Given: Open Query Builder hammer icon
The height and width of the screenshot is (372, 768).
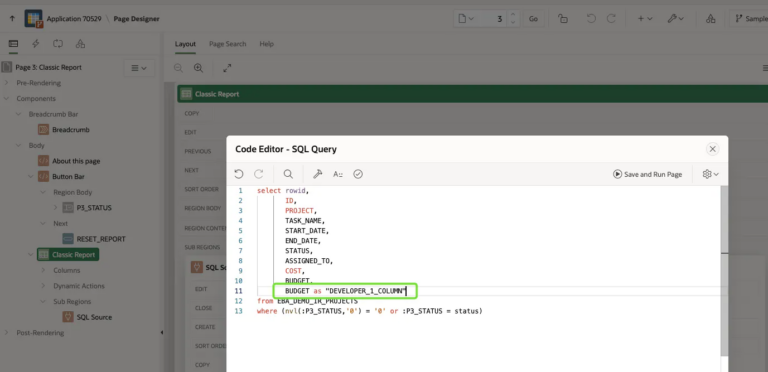Looking at the screenshot, I should tap(317, 174).
